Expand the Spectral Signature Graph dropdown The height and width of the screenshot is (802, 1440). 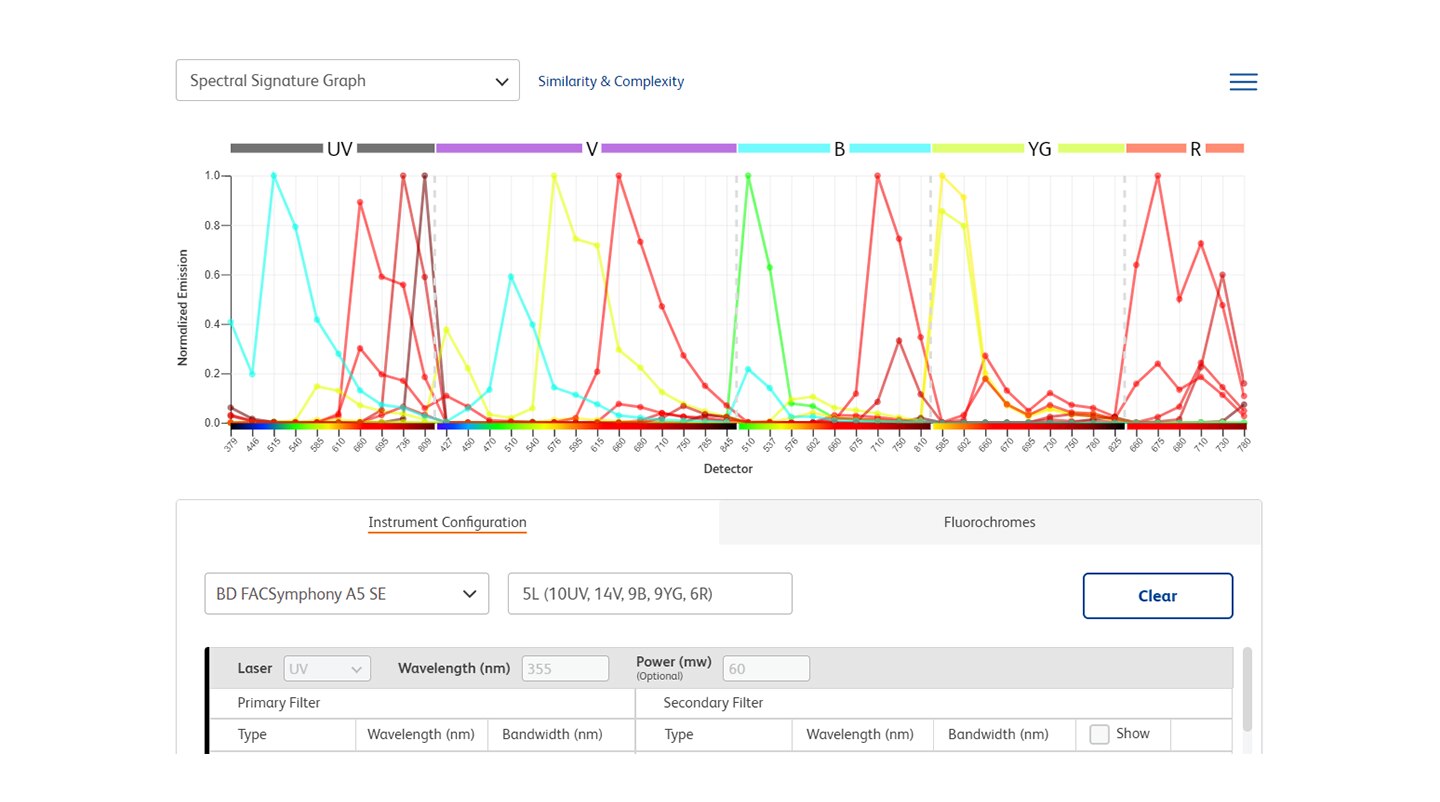(347, 81)
